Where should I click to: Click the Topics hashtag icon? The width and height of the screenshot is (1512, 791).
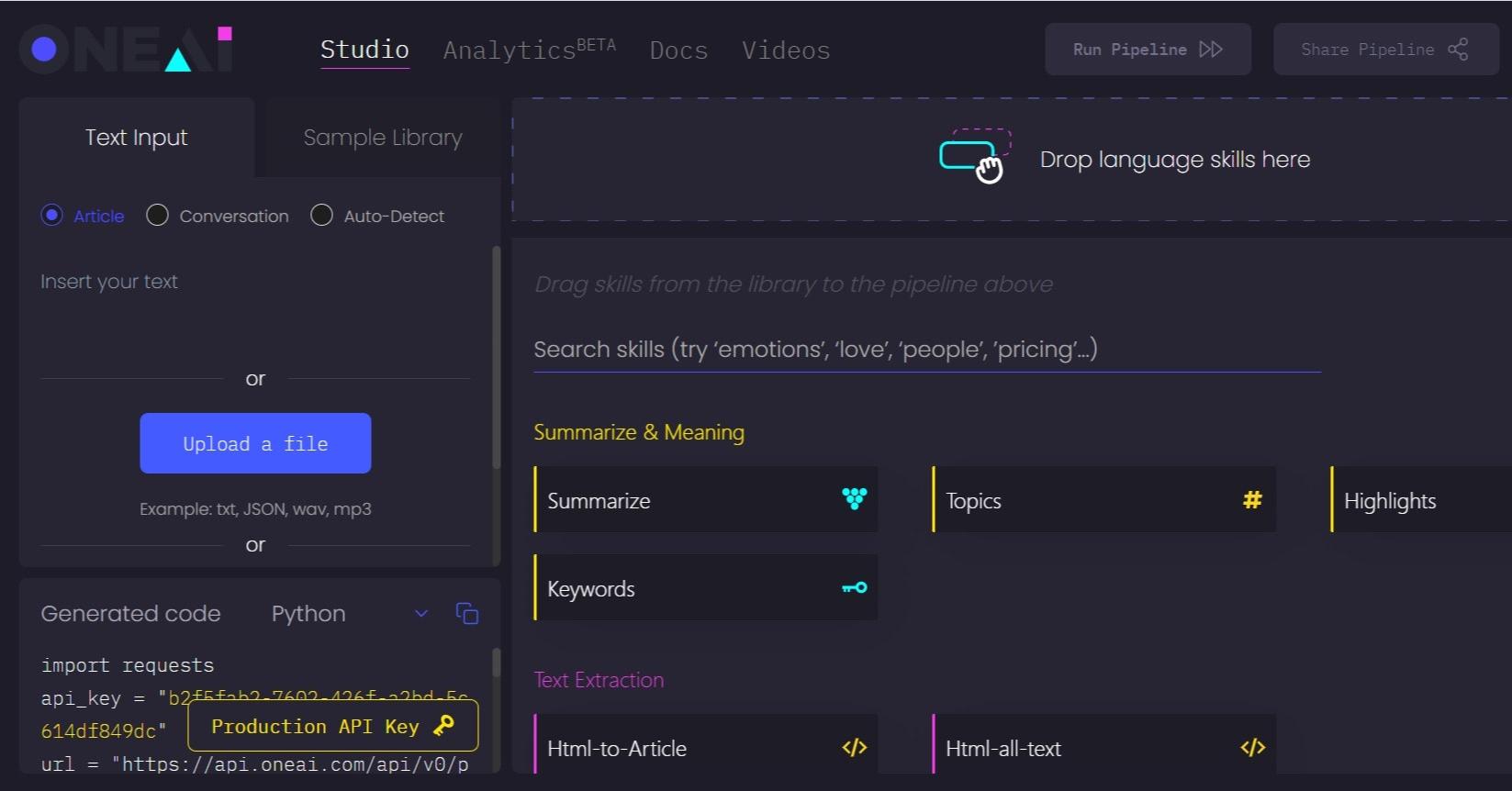point(1252,500)
